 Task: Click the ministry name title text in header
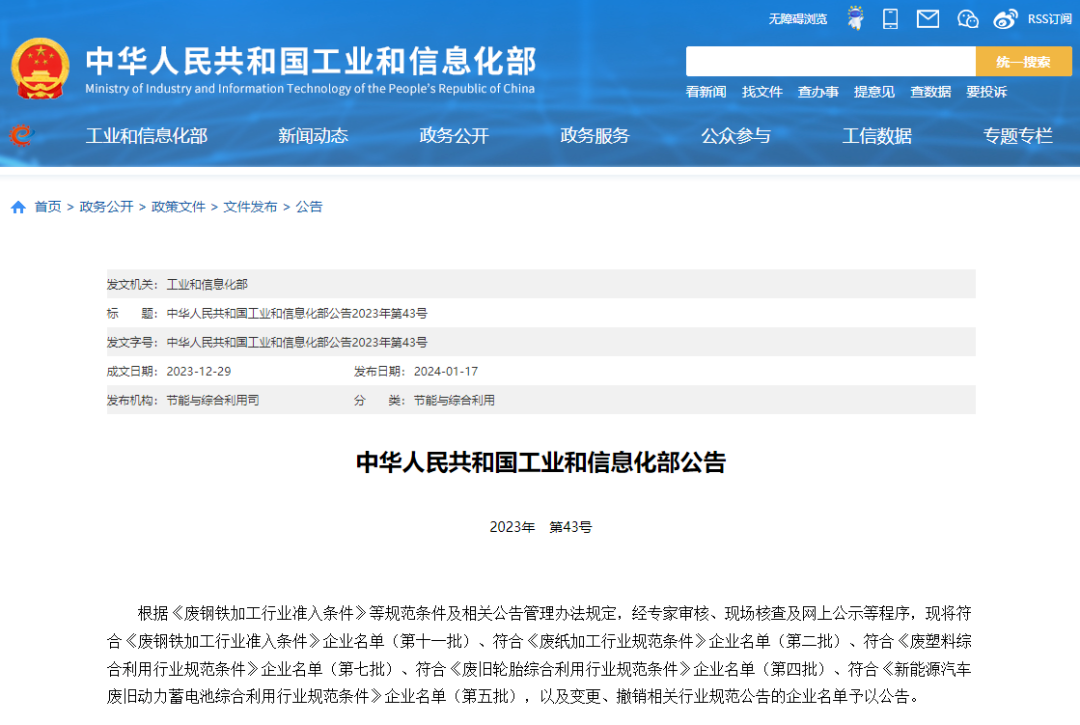pos(311,61)
